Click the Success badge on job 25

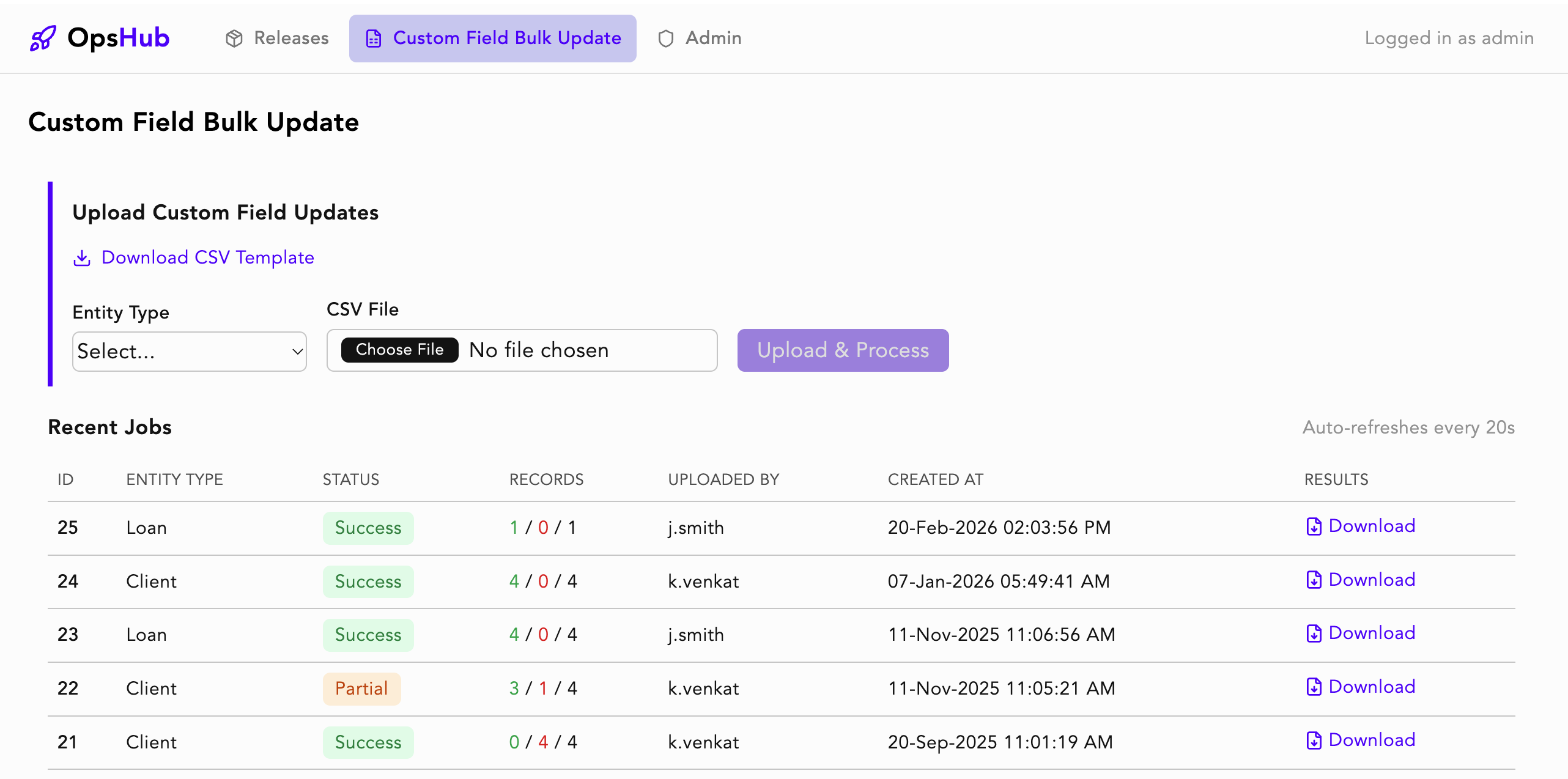(x=368, y=527)
